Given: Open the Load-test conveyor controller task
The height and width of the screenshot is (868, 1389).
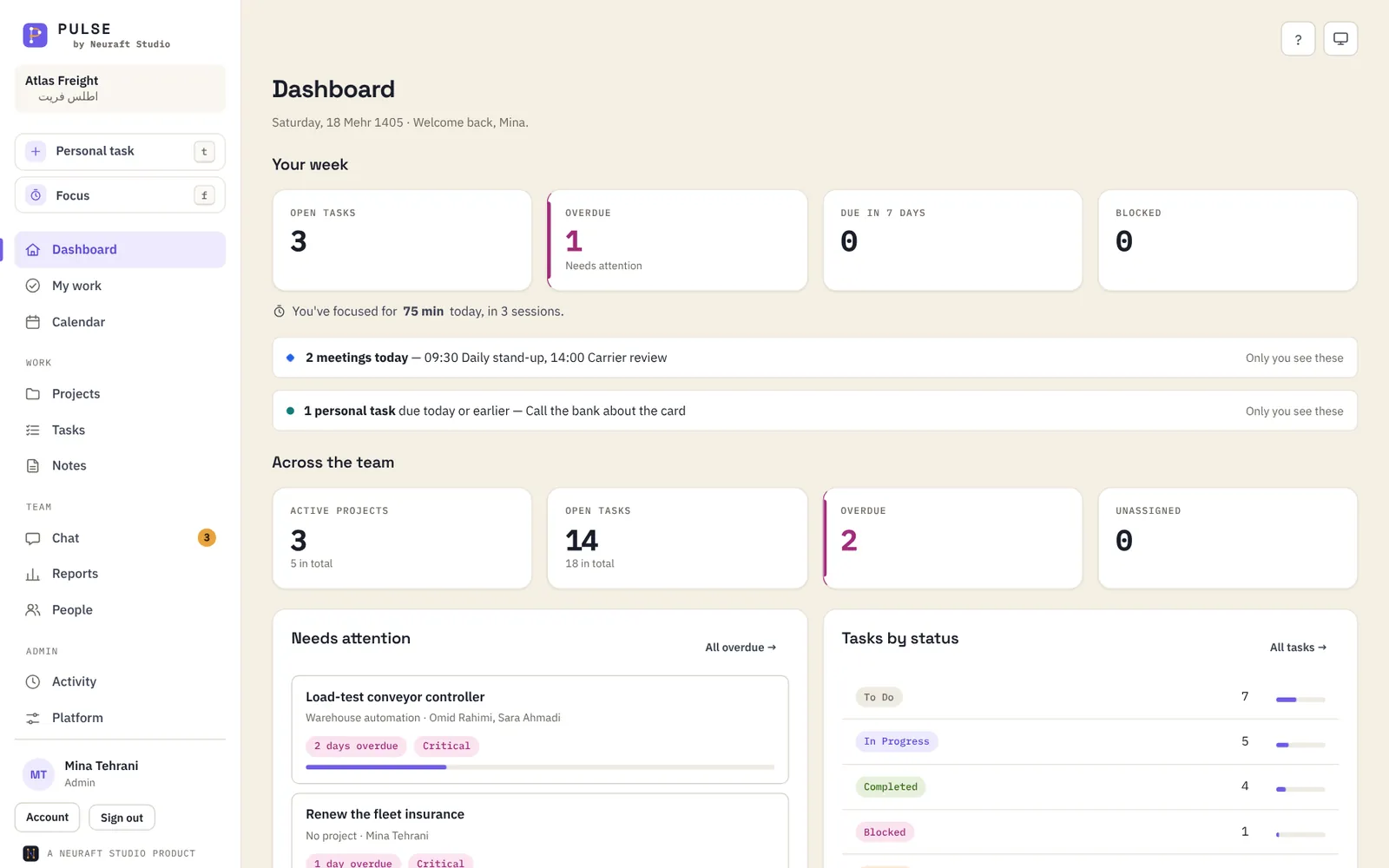Looking at the screenshot, I should (x=540, y=730).
